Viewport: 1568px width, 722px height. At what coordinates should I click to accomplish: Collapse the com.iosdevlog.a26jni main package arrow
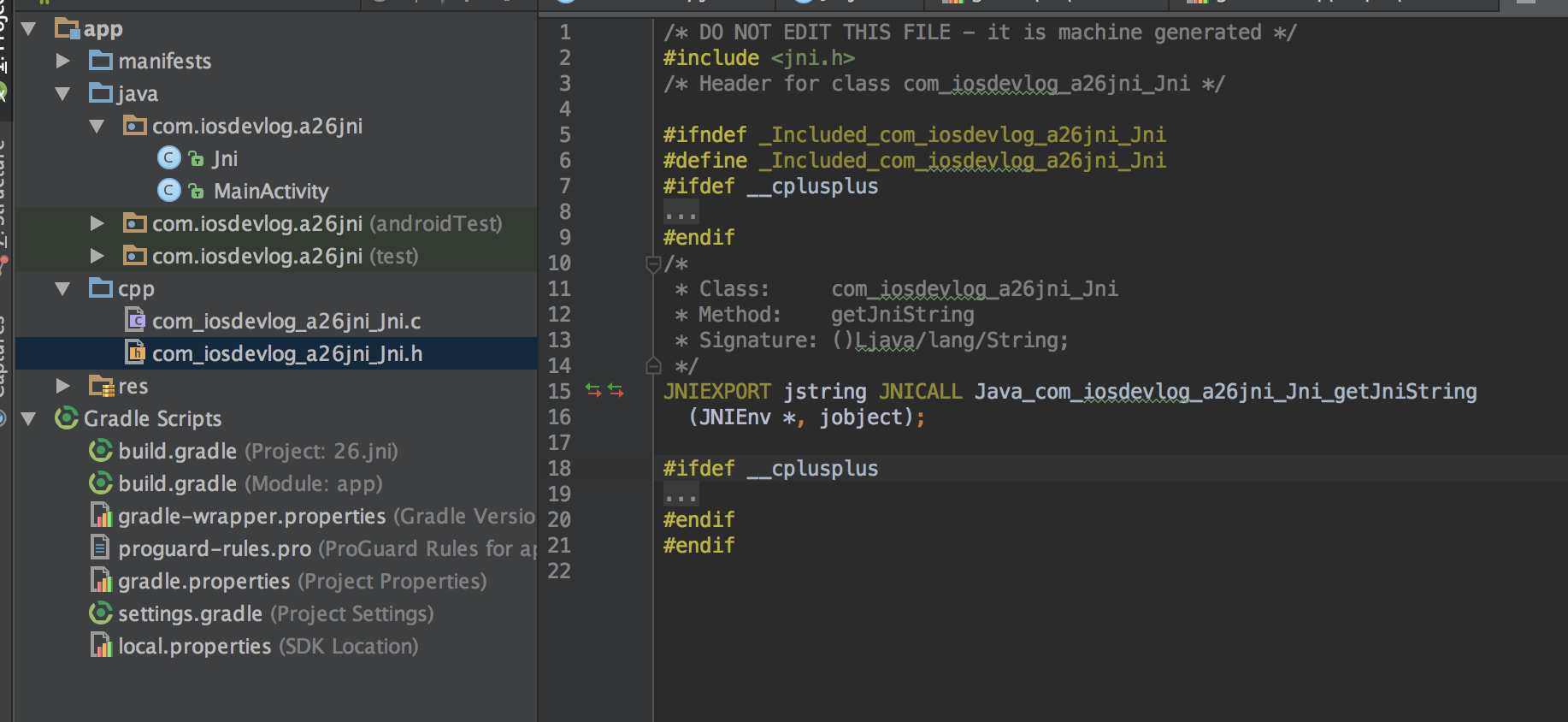(x=97, y=127)
